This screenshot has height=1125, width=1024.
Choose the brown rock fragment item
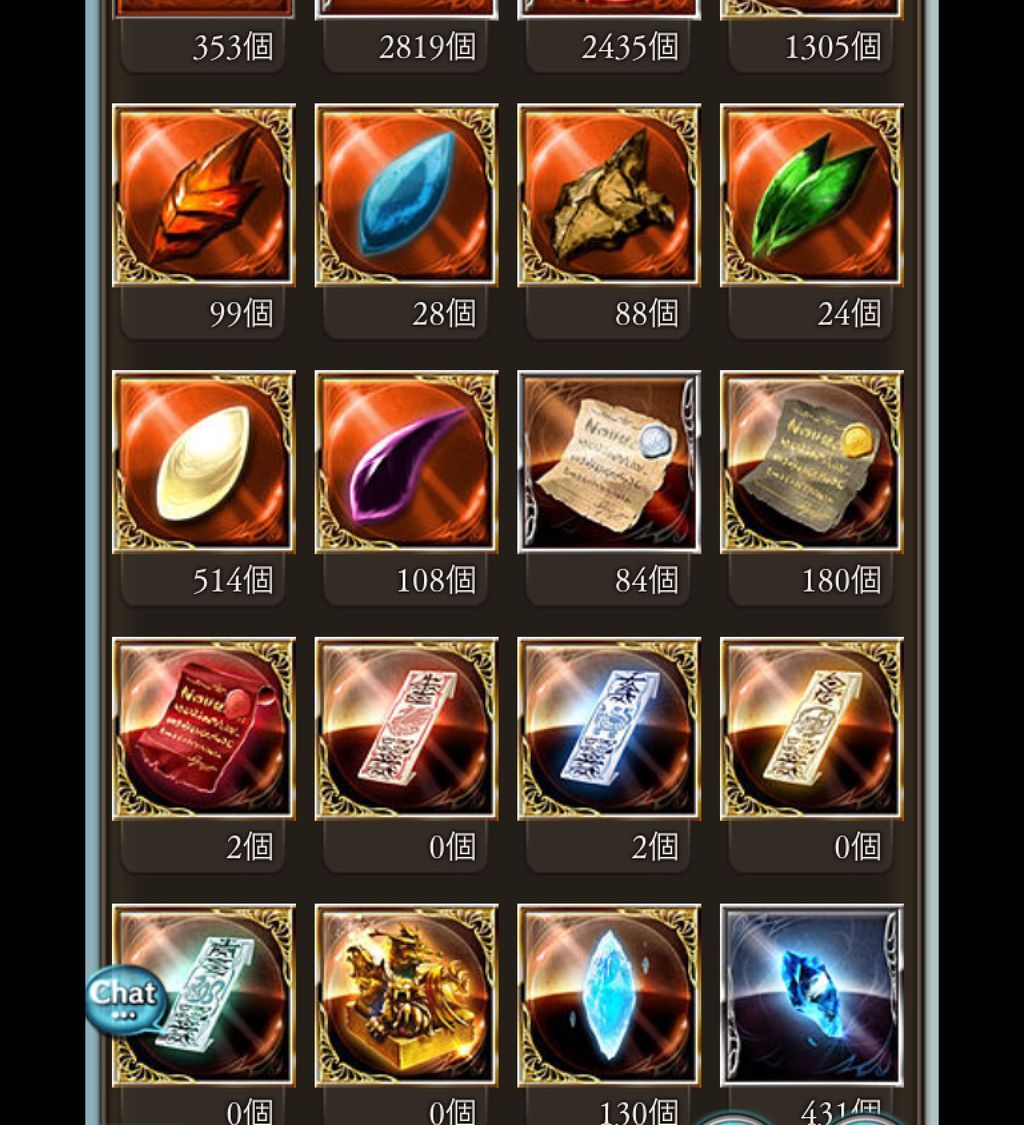[609, 195]
